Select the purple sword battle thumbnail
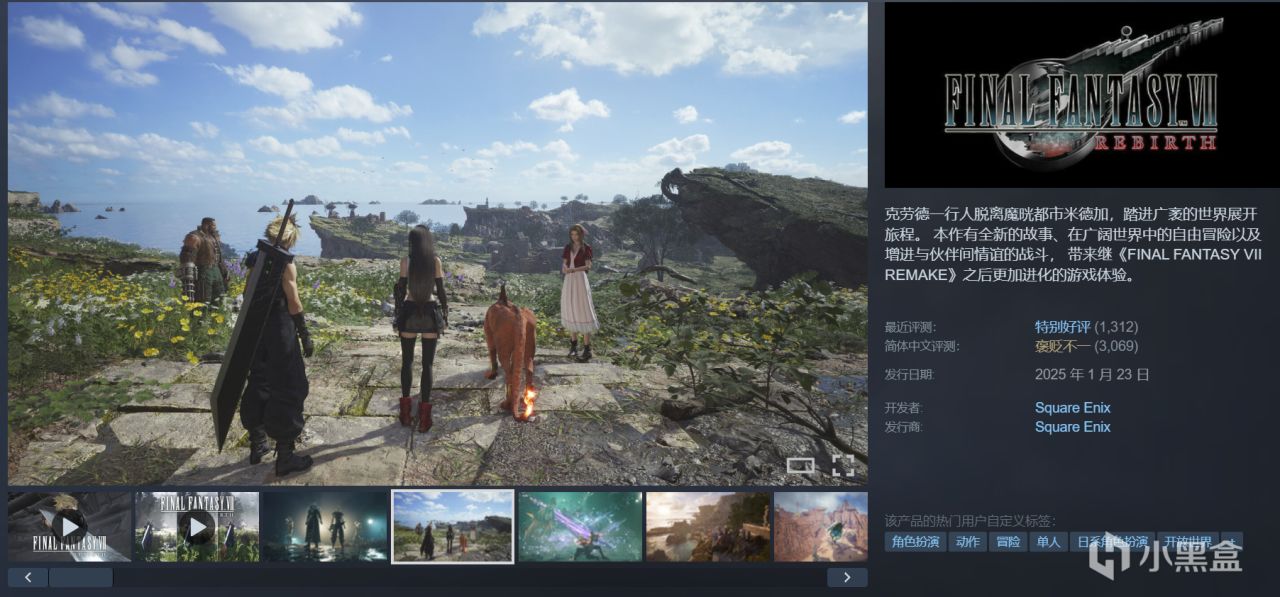This screenshot has width=1280, height=597. click(580, 526)
